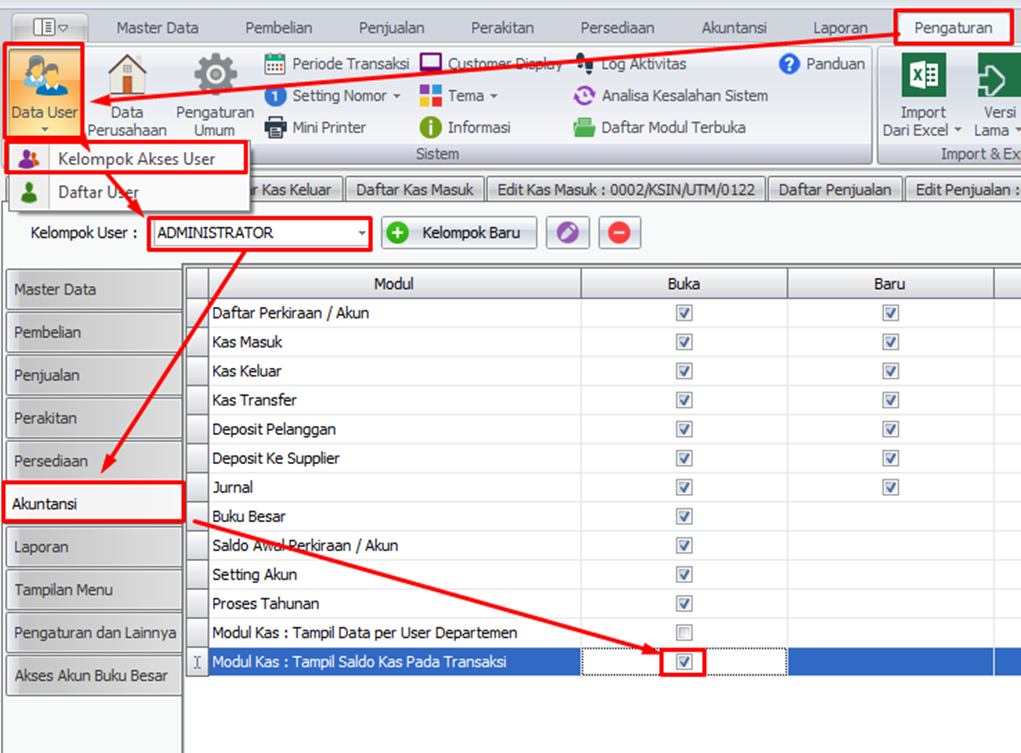Click the Mini Printer icon

[276, 128]
